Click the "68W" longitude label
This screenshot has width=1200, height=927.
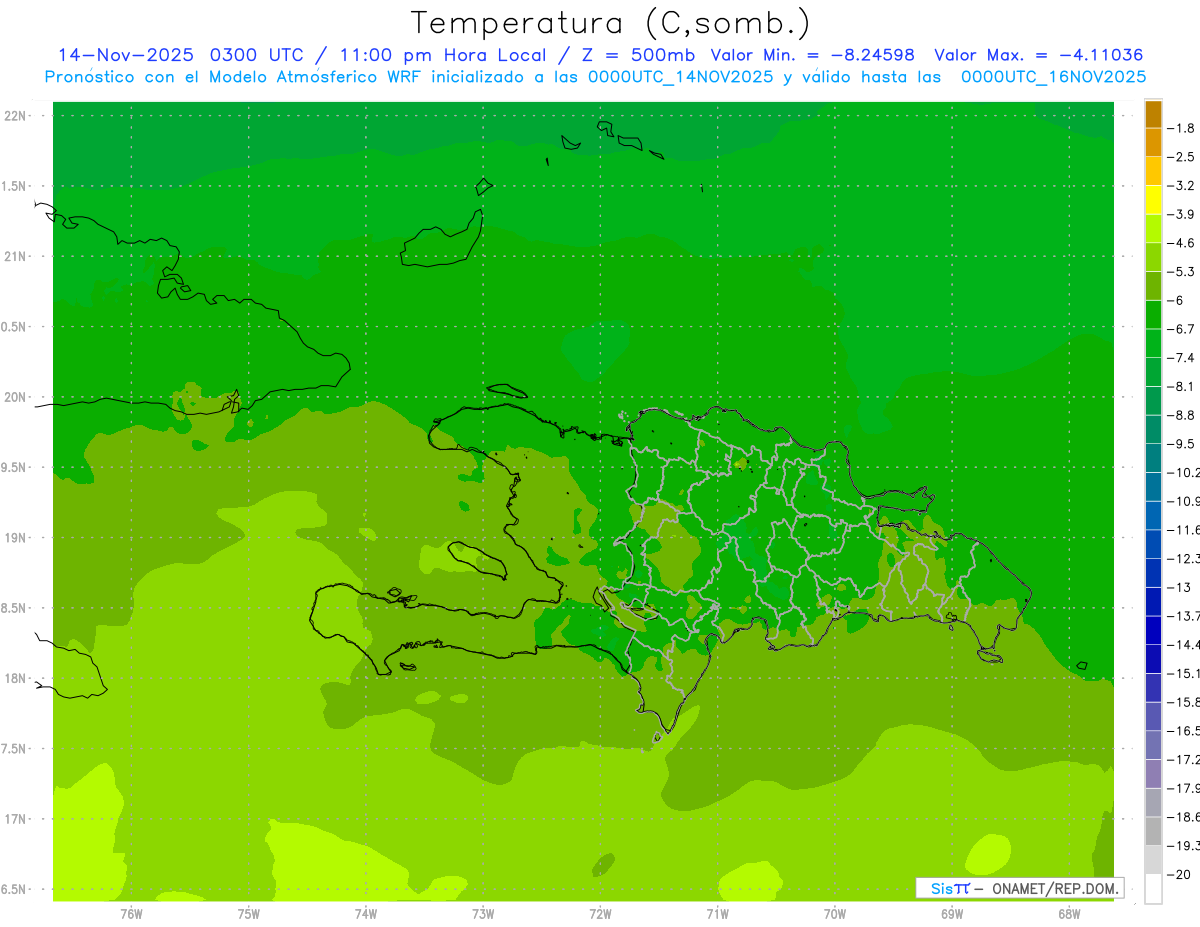tap(1068, 913)
